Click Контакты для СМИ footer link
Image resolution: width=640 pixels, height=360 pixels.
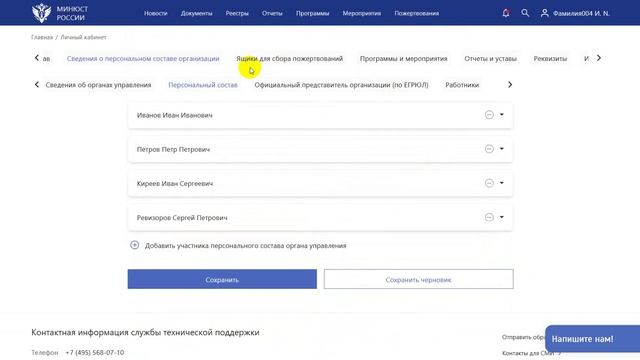(x=528, y=353)
